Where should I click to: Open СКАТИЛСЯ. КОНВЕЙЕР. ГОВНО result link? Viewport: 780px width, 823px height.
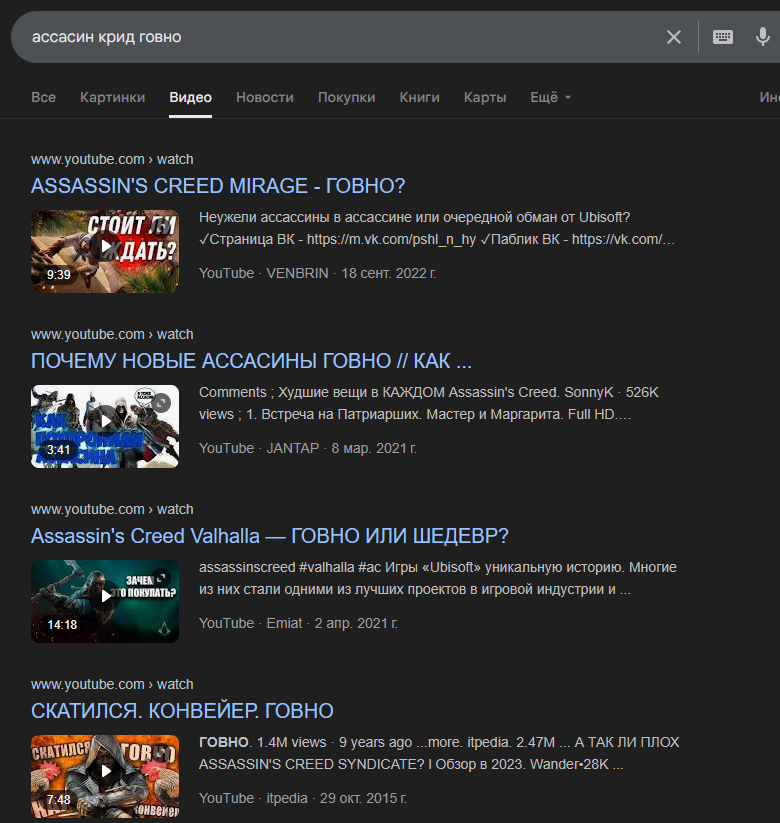tap(182, 711)
